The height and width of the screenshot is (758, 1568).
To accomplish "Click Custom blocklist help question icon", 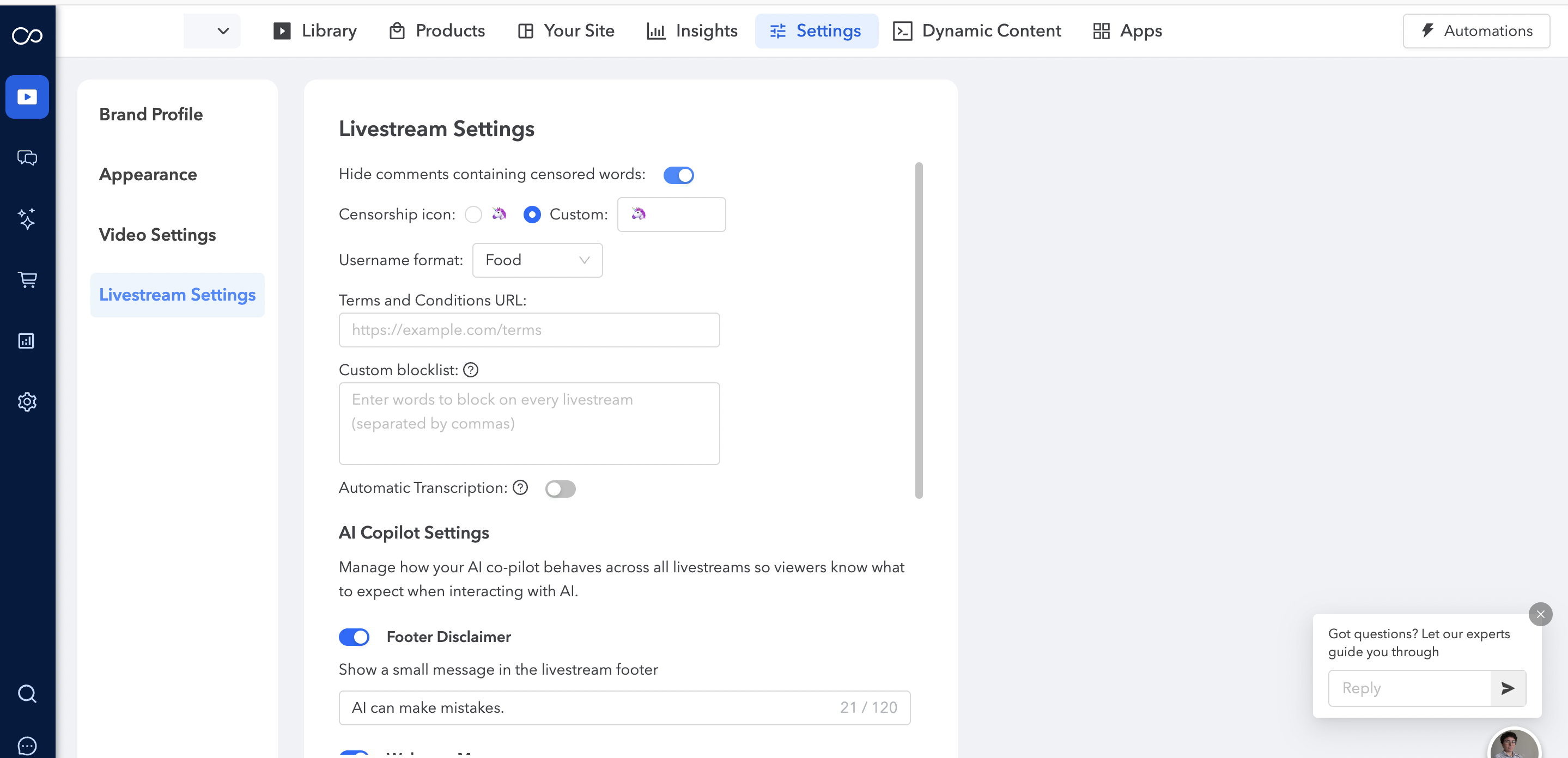I will coord(471,370).
